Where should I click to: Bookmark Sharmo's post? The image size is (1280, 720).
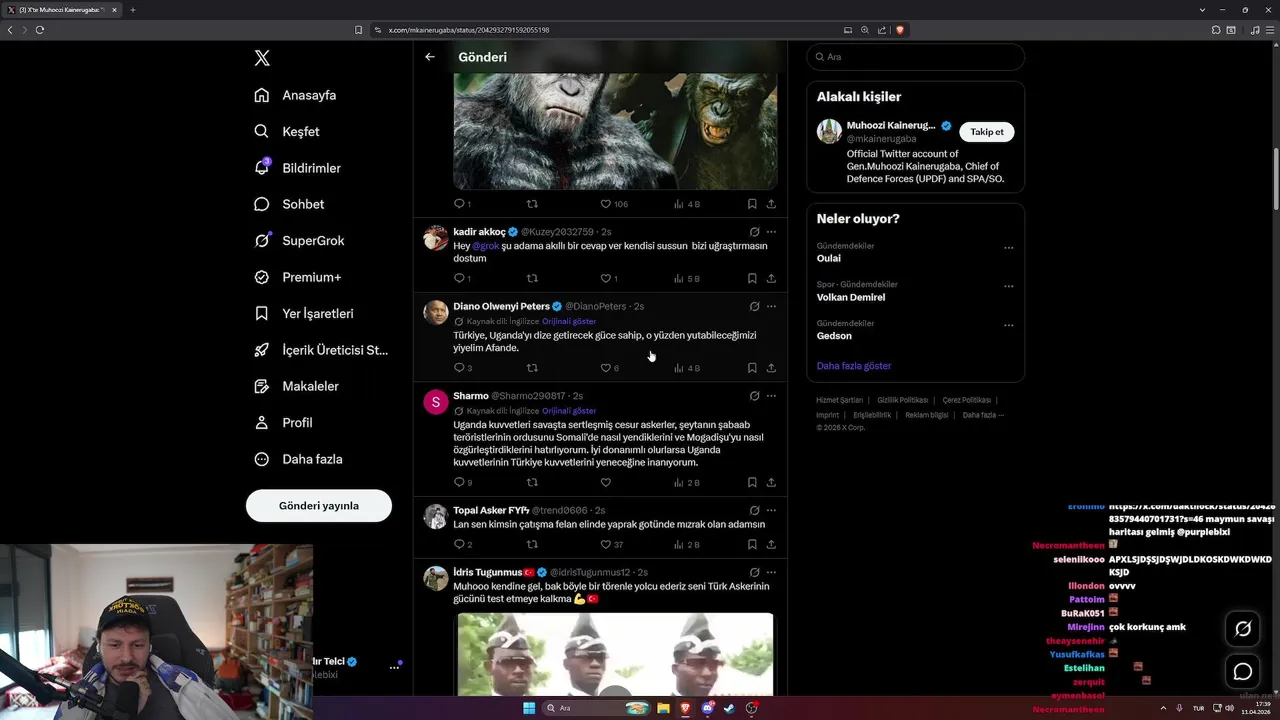[x=752, y=482]
